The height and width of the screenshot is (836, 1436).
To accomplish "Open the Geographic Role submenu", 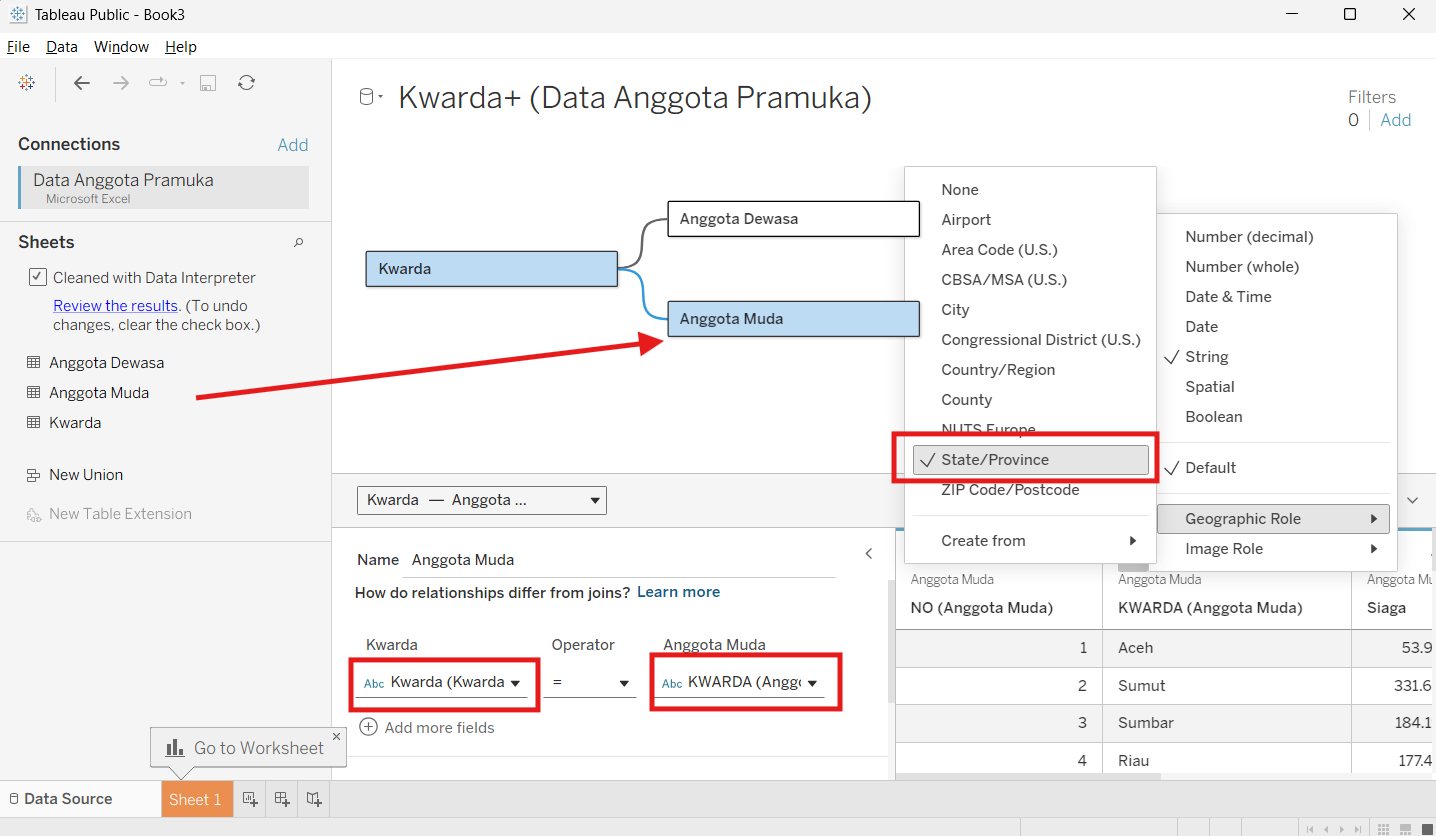I will tap(1274, 519).
